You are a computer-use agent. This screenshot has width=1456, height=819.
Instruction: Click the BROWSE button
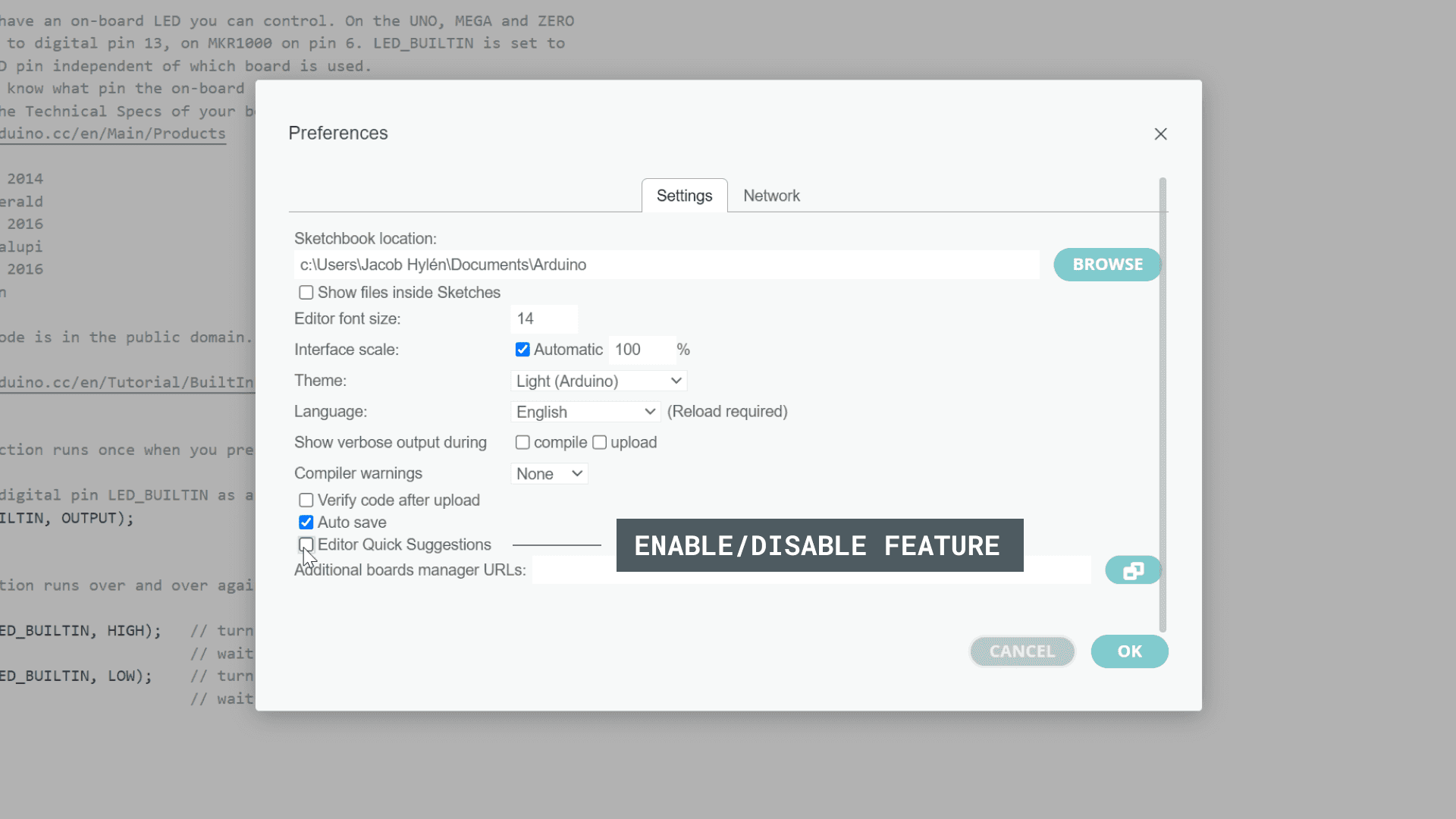point(1107,265)
